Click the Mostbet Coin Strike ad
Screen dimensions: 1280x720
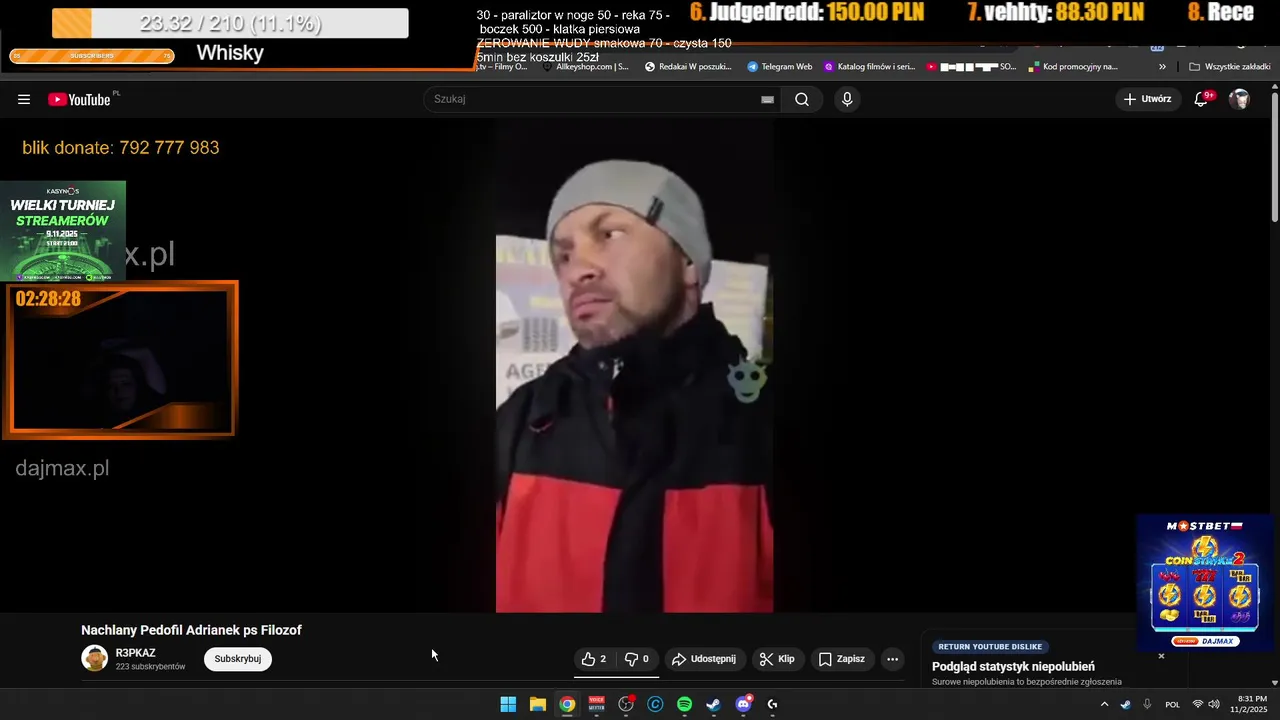tap(1205, 583)
